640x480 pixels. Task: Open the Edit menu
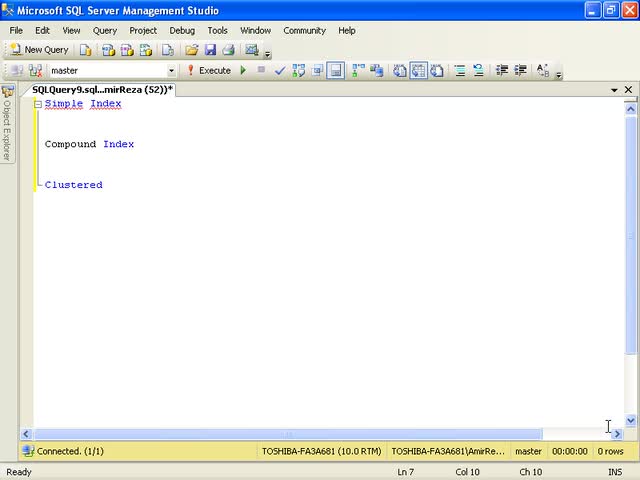point(42,31)
